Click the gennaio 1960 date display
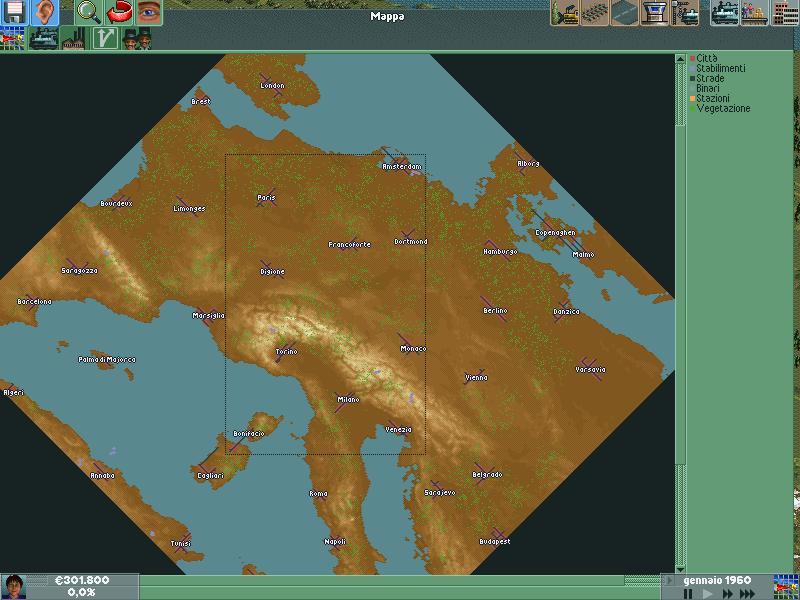 (x=717, y=580)
